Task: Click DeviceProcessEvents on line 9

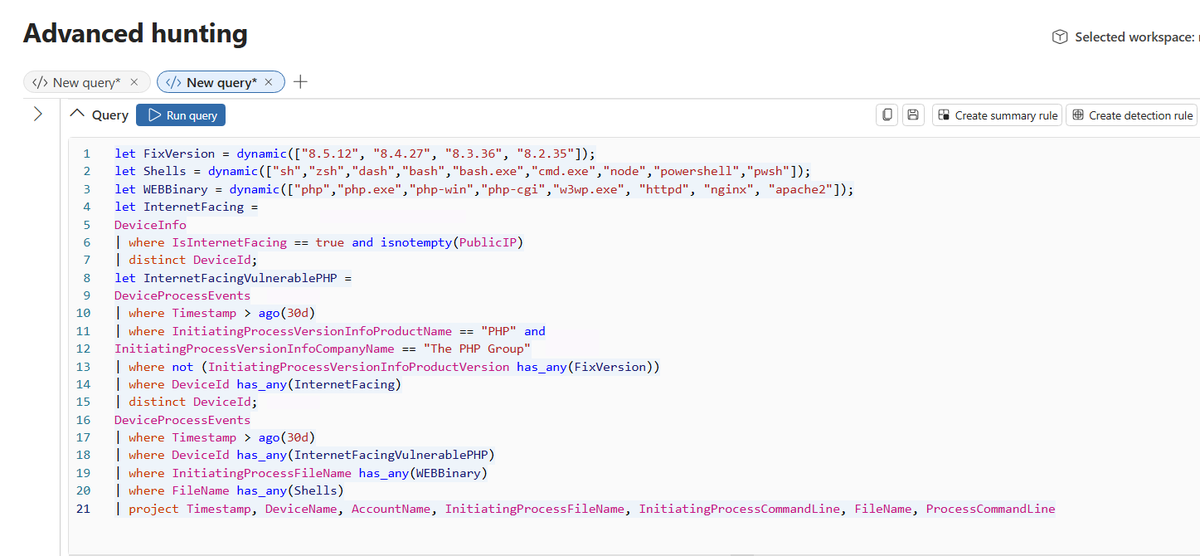Action: (182, 295)
